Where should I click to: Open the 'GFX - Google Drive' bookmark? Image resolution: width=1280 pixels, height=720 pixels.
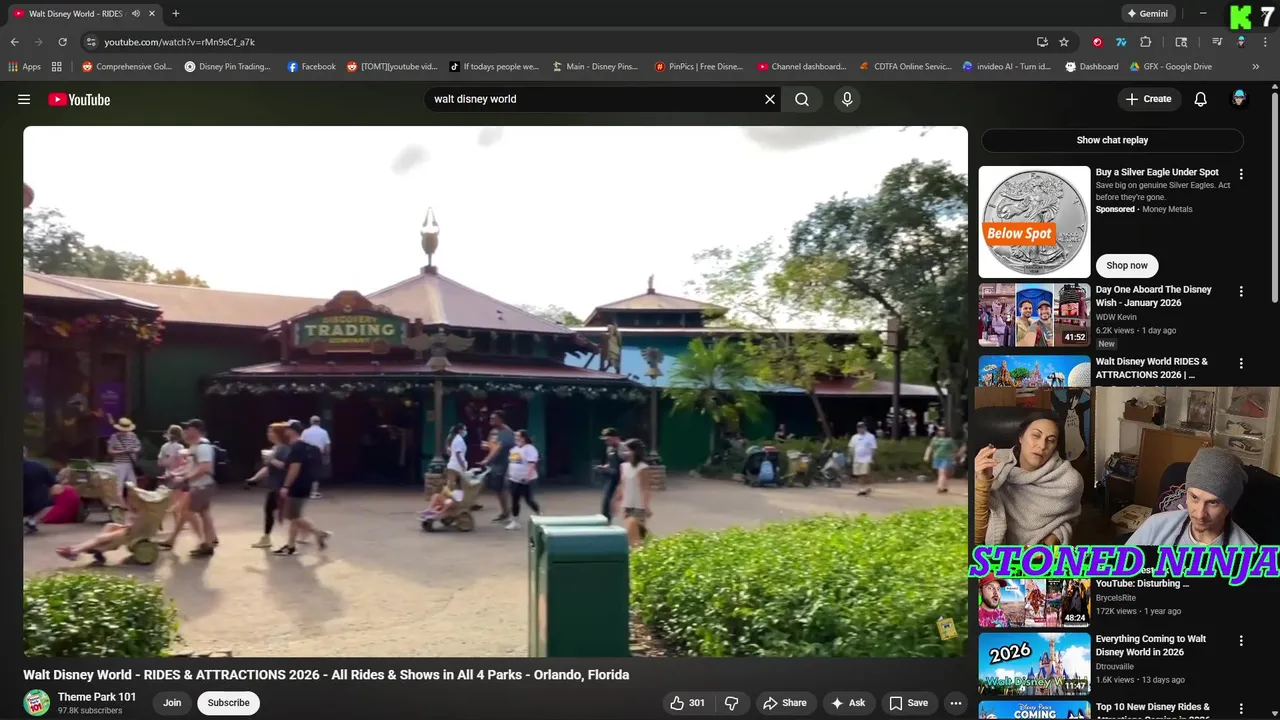point(1170,67)
